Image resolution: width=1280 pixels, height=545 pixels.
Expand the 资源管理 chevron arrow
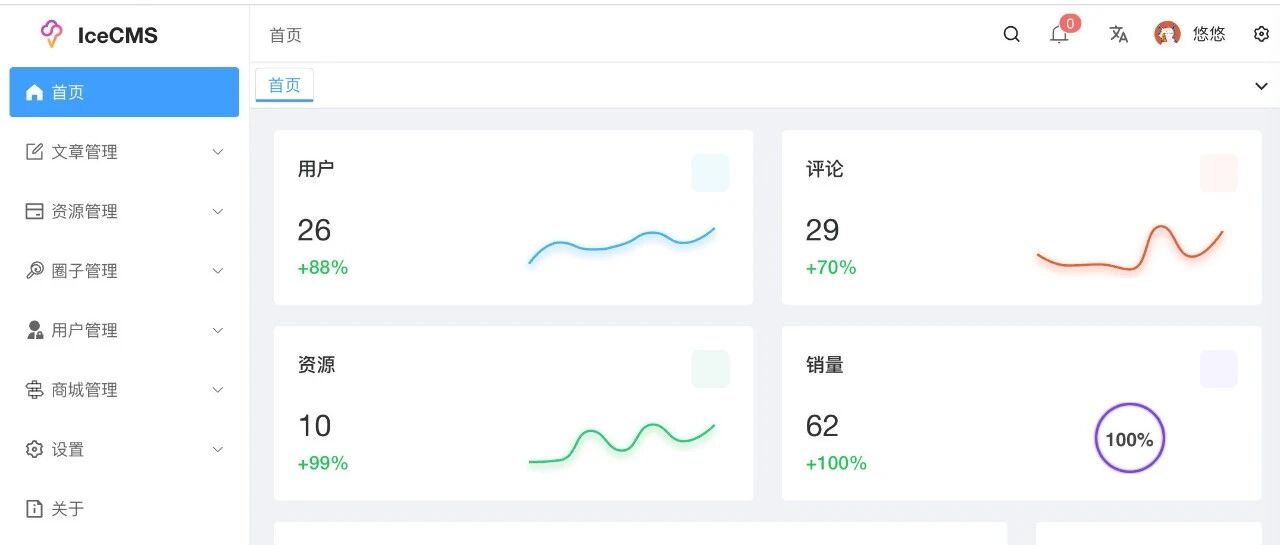[218, 212]
